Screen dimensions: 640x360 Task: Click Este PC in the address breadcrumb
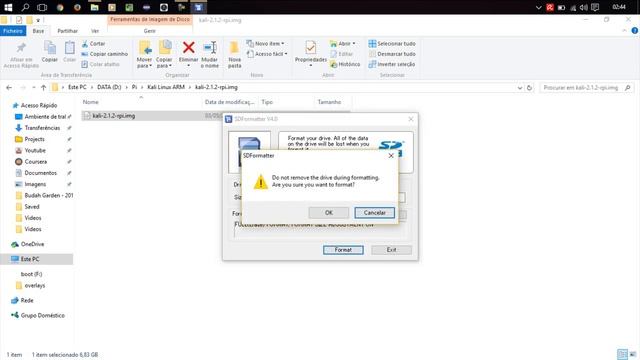[x=77, y=87]
